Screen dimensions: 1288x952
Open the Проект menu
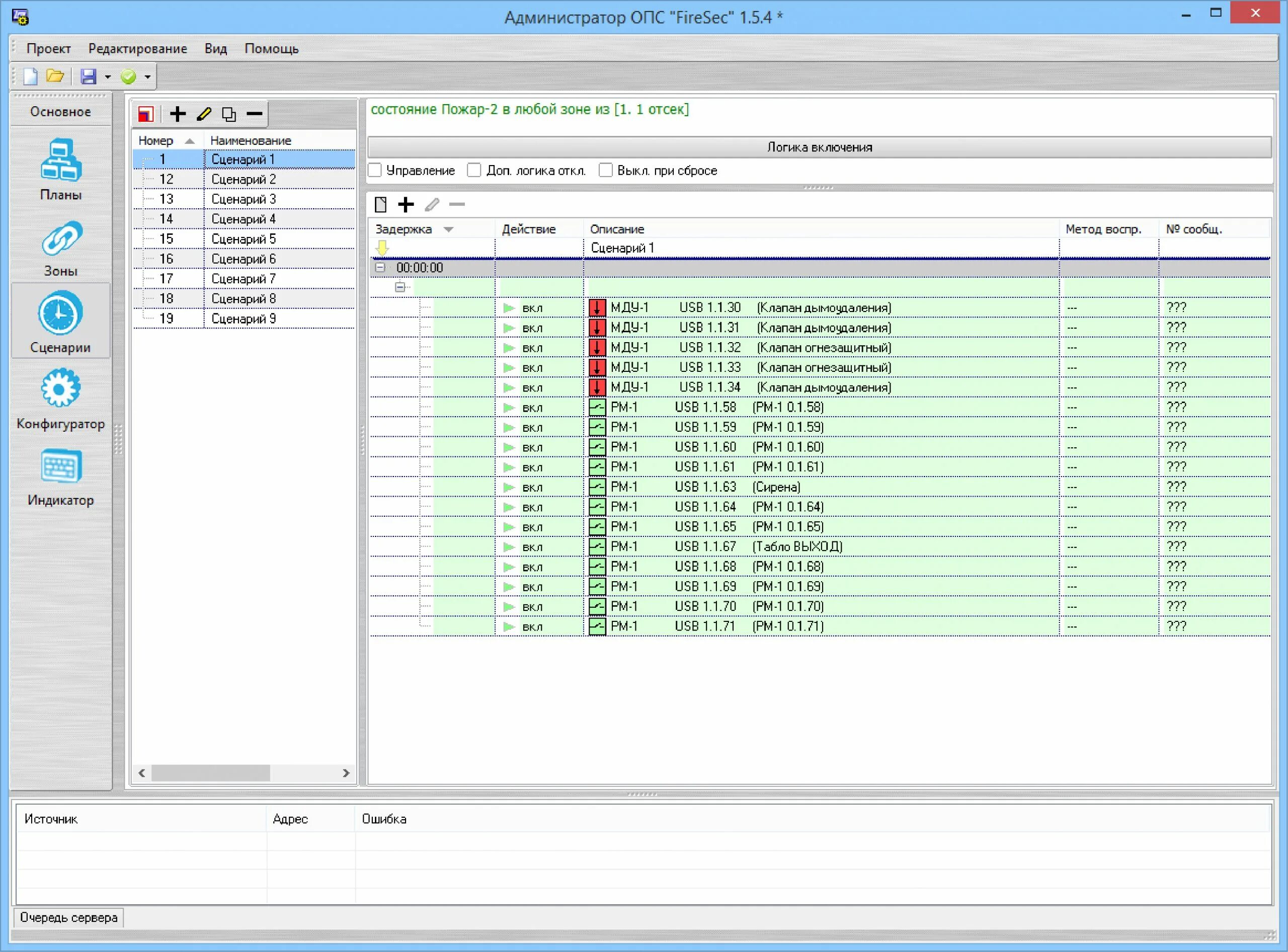pos(48,48)
